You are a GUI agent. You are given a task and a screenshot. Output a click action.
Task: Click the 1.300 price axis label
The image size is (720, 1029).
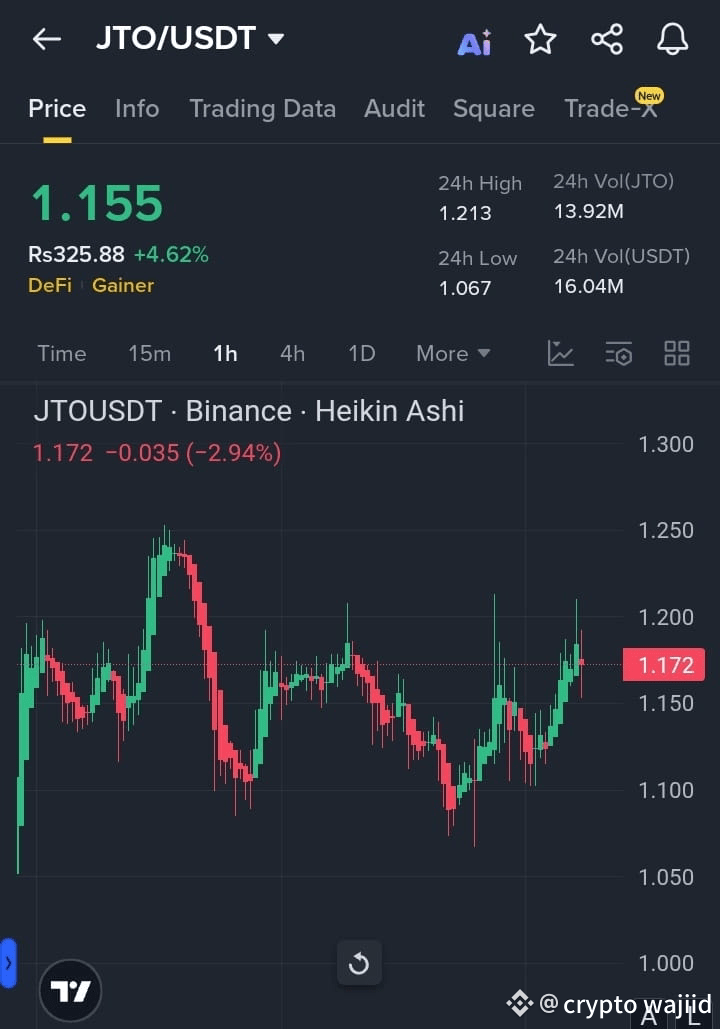click(x=666, y=444)
